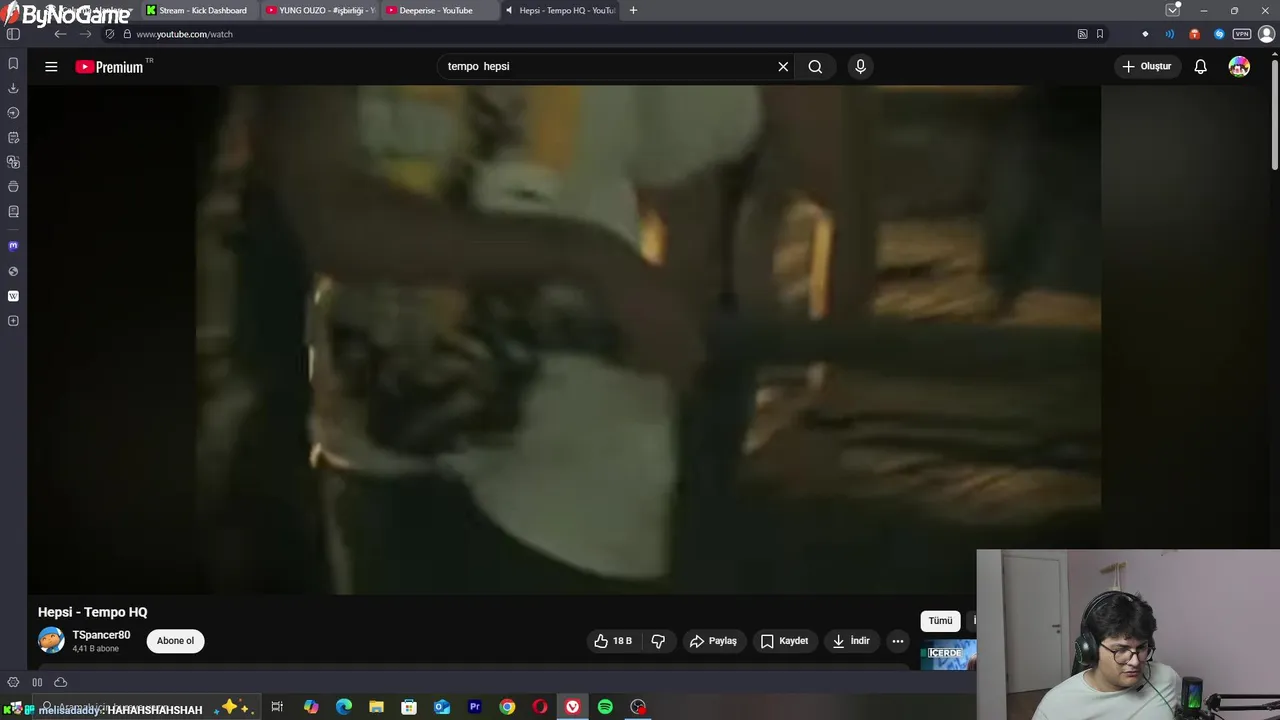1280x720 pixels.
Task: Open the YouTube account avatar menu
Action: tap(1239, 67)
